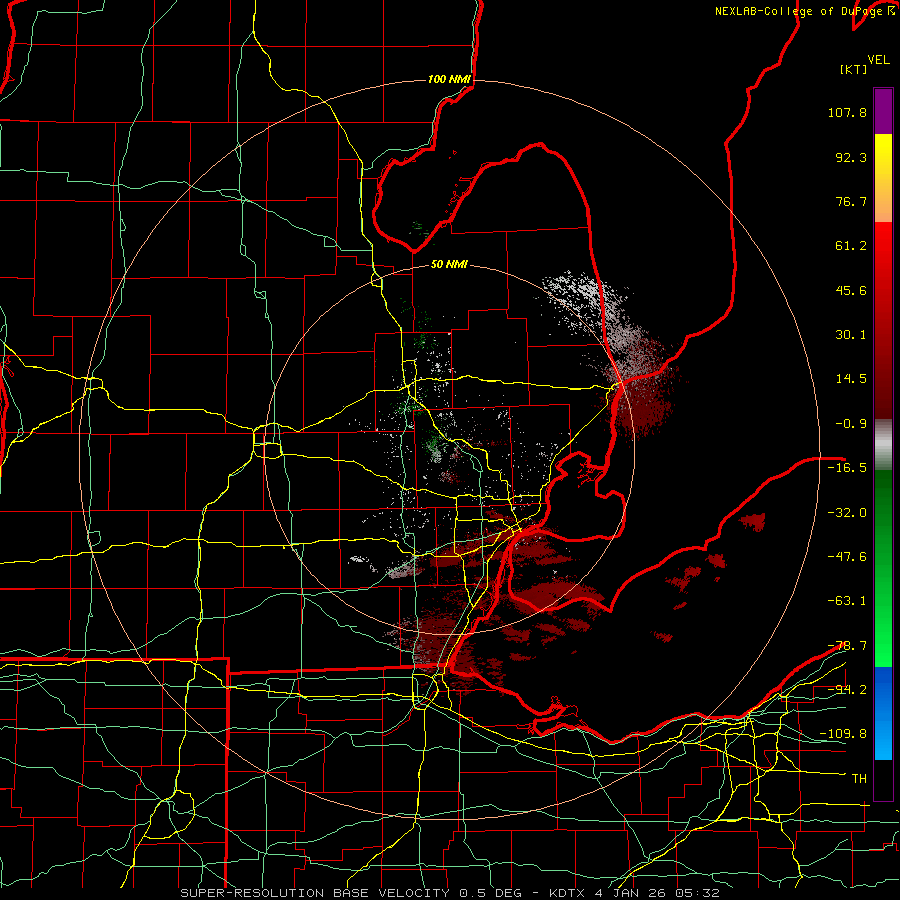Click the Super-Resolution Base Velocity caption
This screenshot has height=900, width=900.
tap(450, 893)
